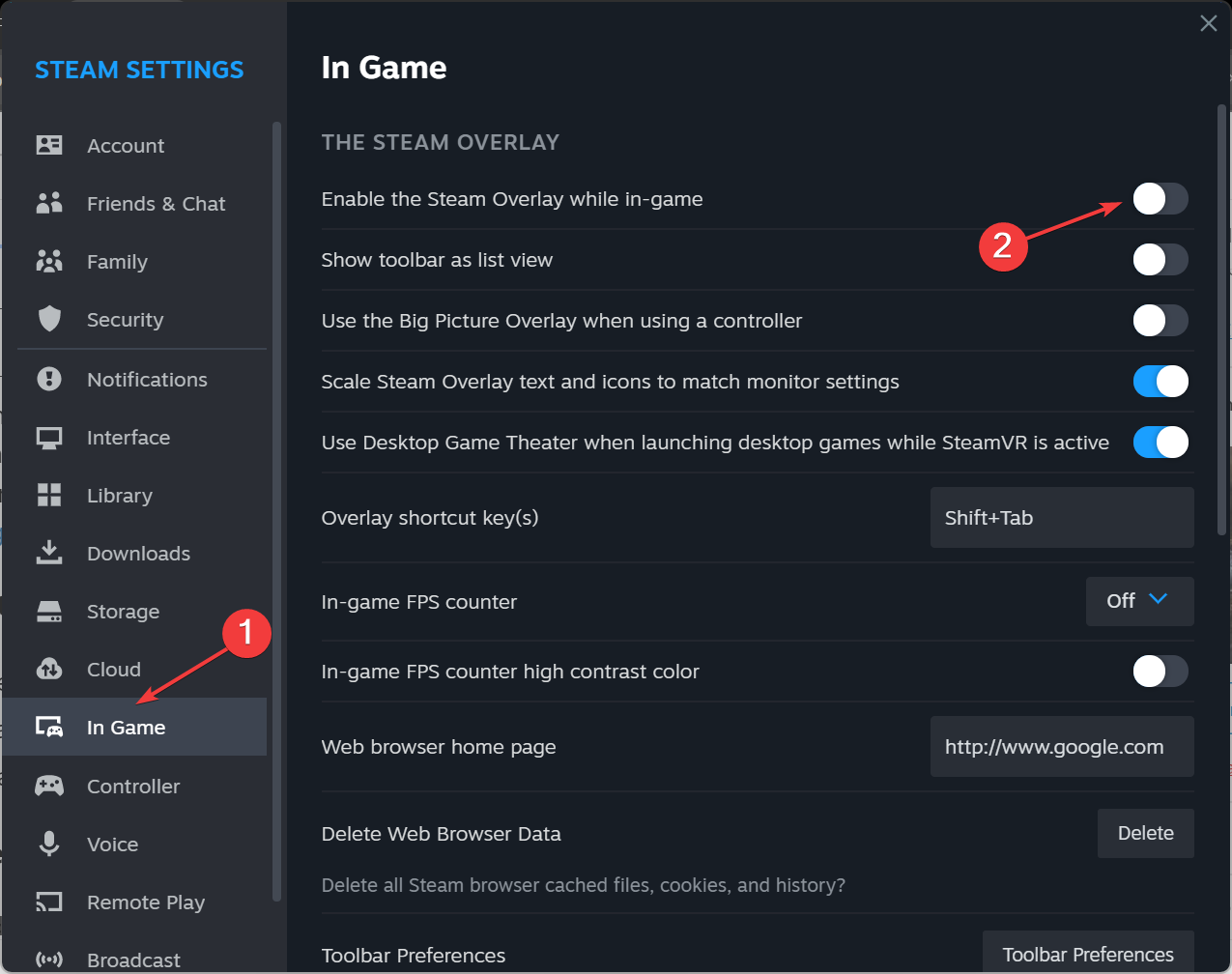Viewport: 1232px width, 974px height.
Task: Open the Storage settings section
Action: 123,612
